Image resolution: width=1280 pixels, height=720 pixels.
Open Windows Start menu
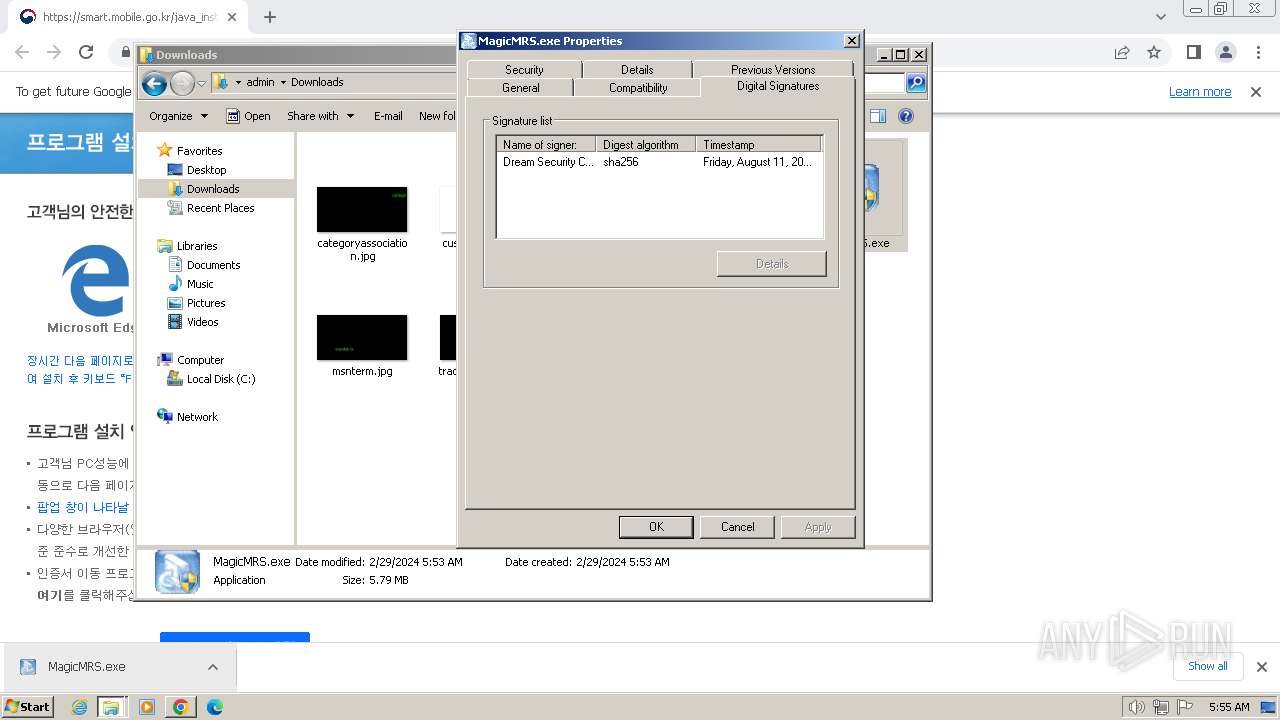pyautogui.click(x=28, y=706)
